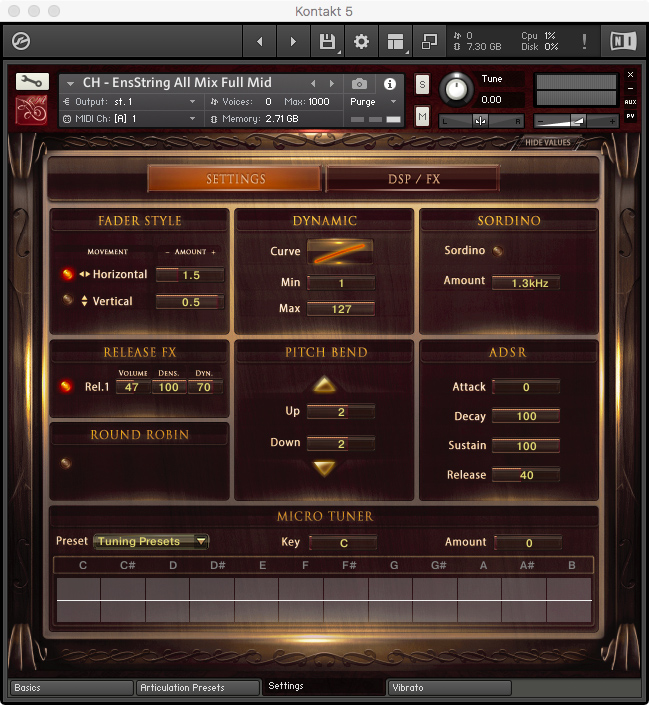Toggle the minimized view icon

pyautogui.click(x=429, y=41)
